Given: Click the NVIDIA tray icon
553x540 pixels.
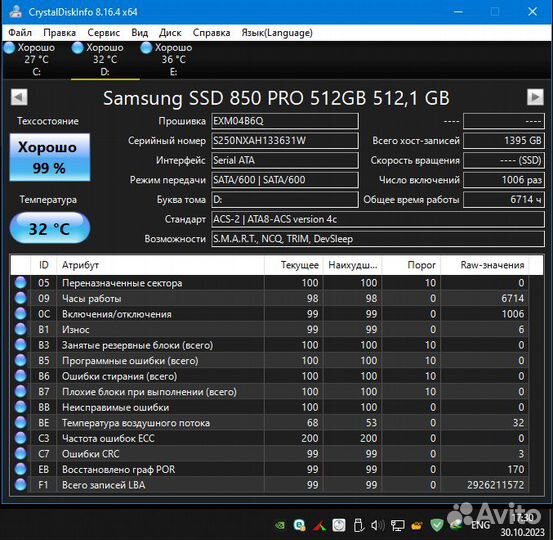Looking at the screenshot, I should (280, 525).
